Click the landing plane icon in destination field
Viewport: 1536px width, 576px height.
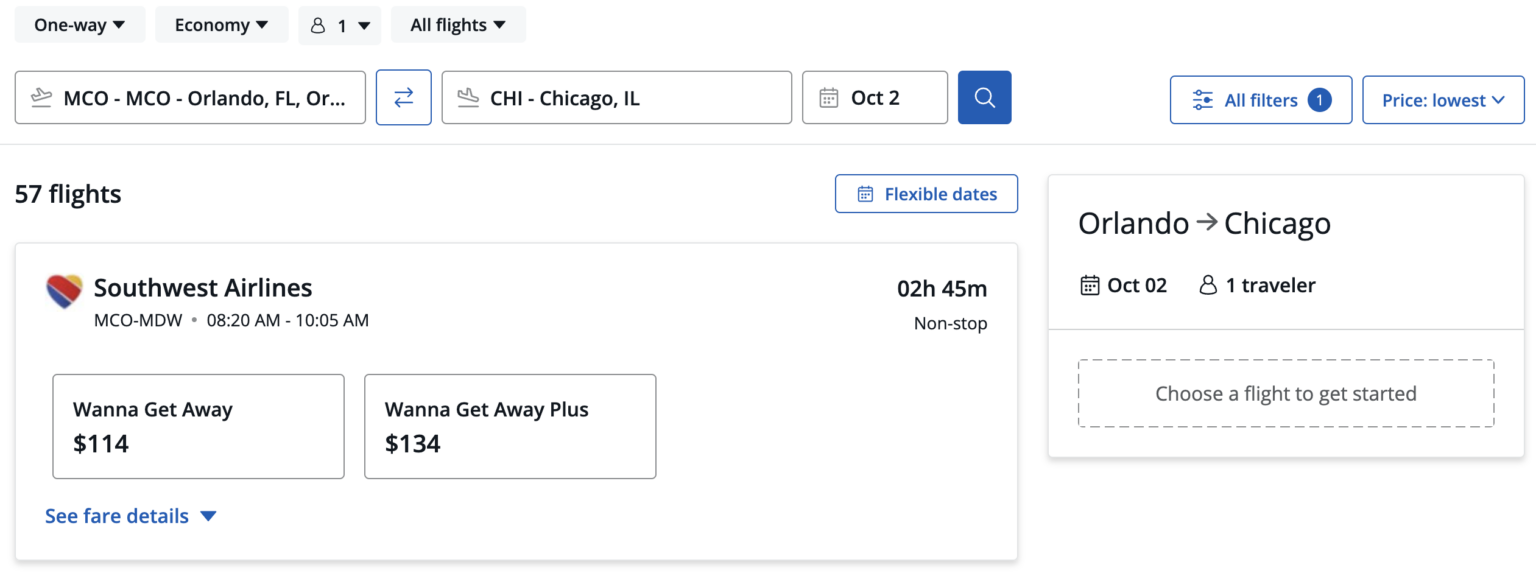pos(467,98)
